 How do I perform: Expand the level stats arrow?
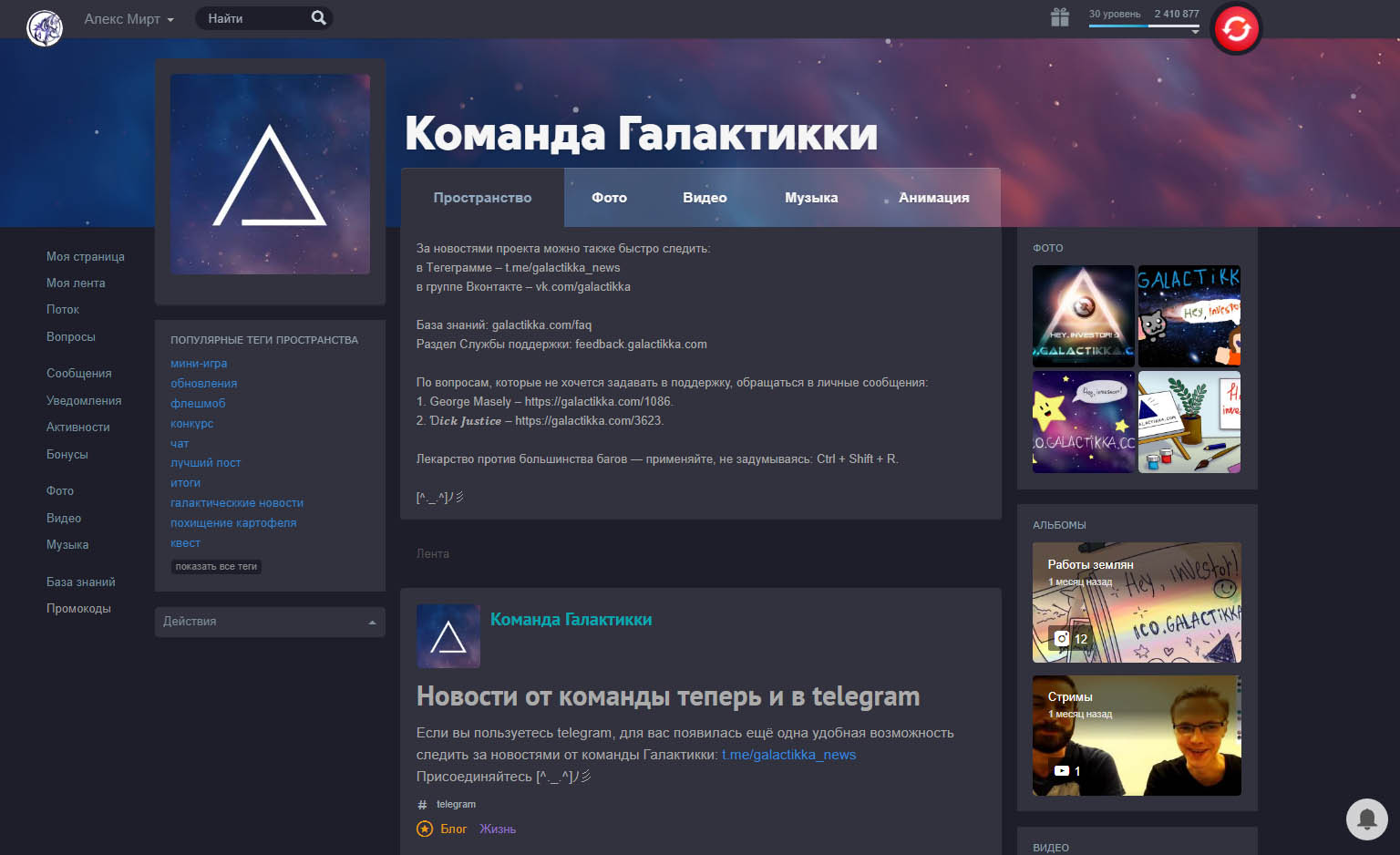(x=1195, y=32)
